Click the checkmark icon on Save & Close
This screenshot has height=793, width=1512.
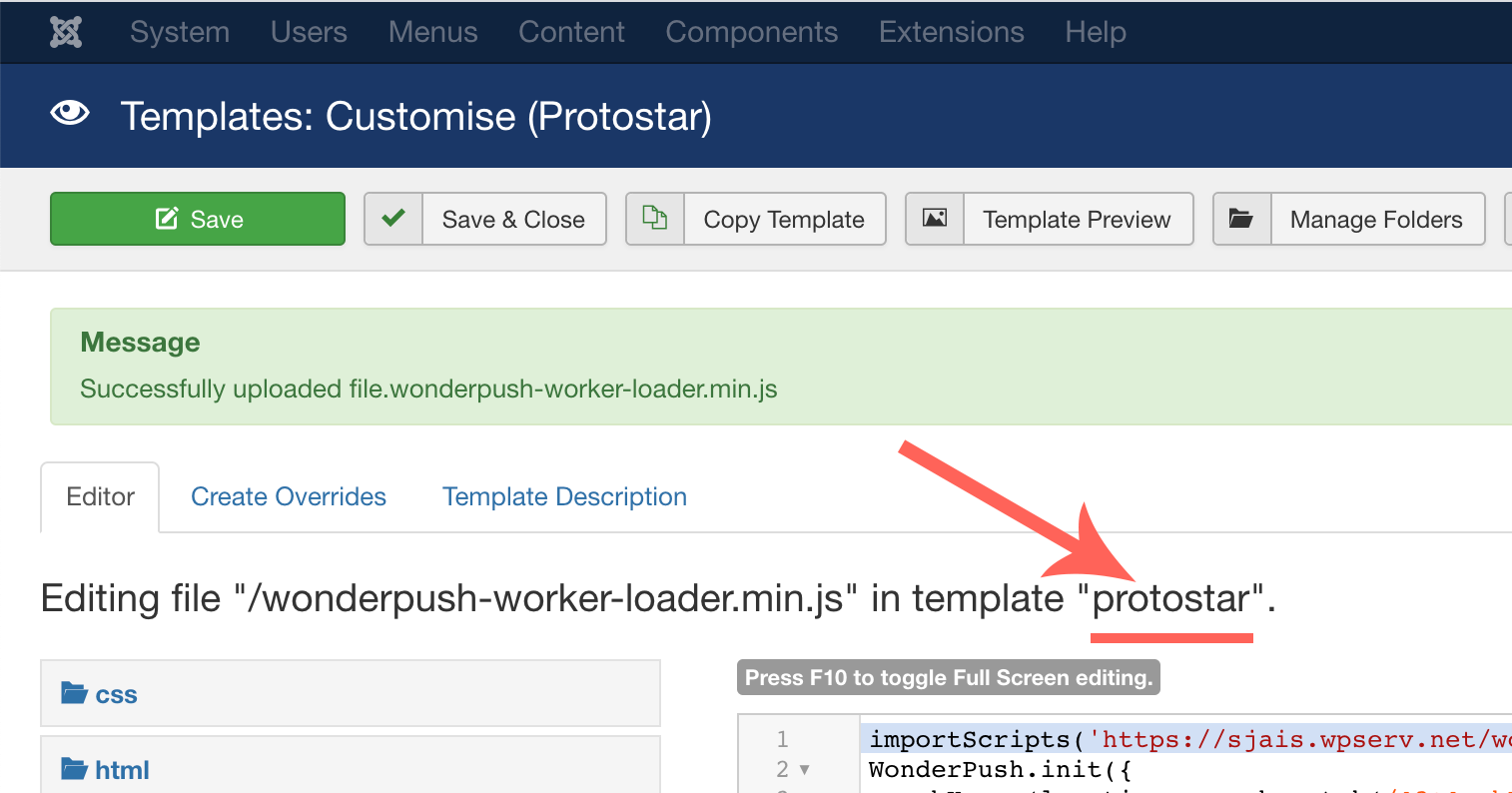(393, 218)
